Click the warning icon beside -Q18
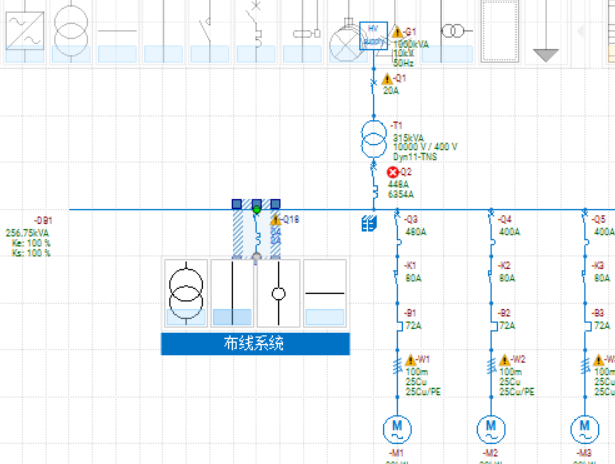Viewport: 615px width, 464px height. click(x=276, y=220)
